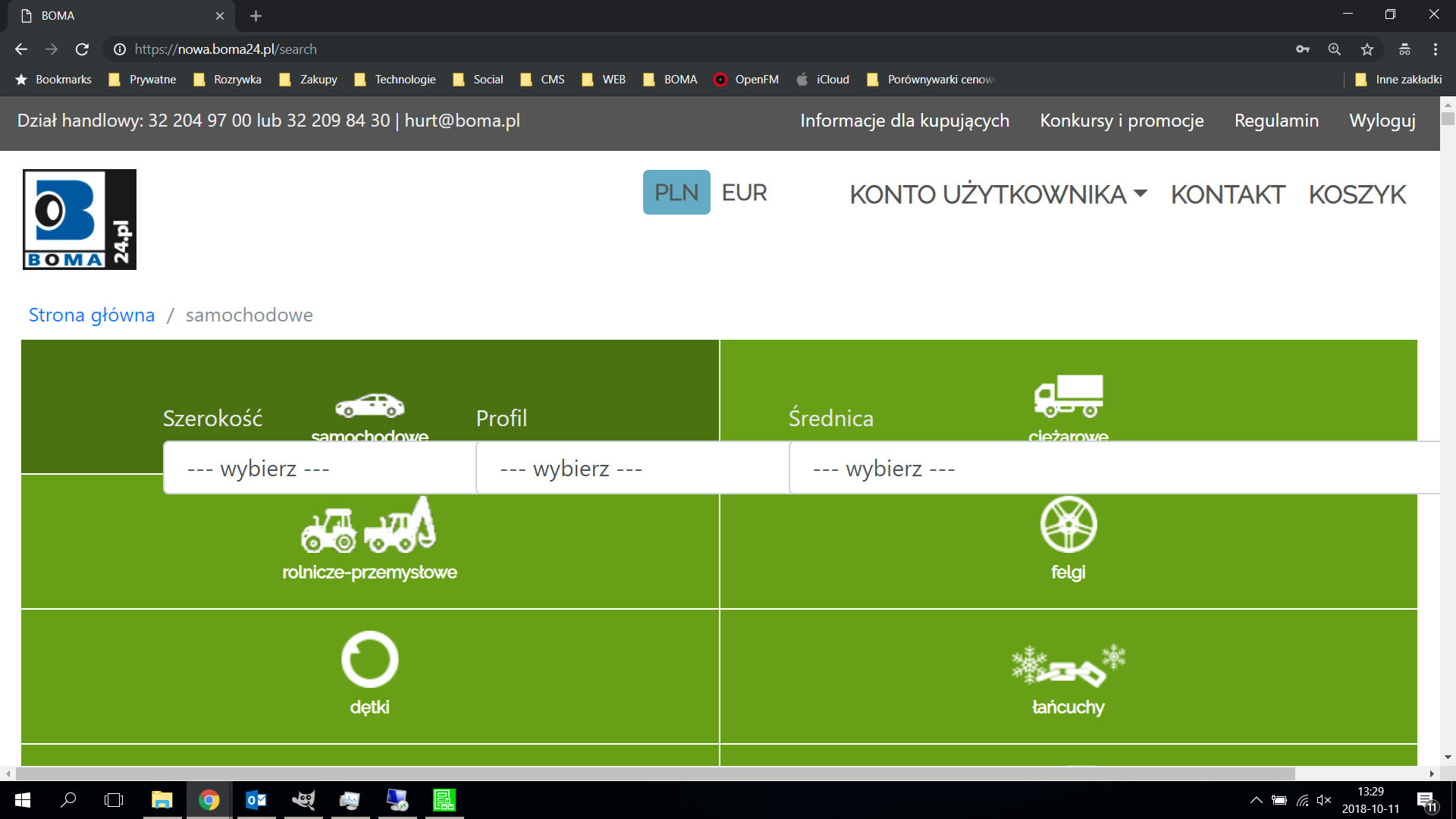The width and height of the screenshot is (1456, 819).
Task: Go to Strona główna breadcrumb link
Action: click(92, 315)
